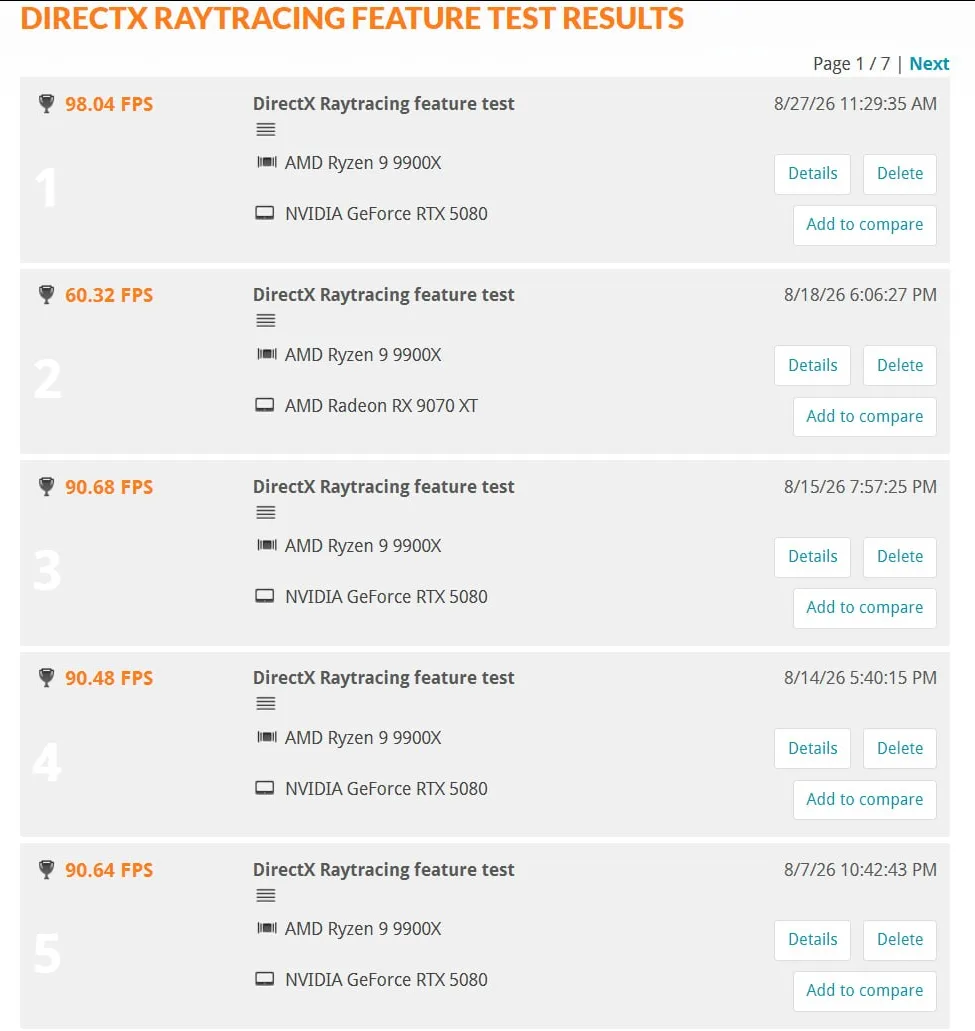Click the trophy icon beside 98.04 FPS

click(x=47, y=103)
